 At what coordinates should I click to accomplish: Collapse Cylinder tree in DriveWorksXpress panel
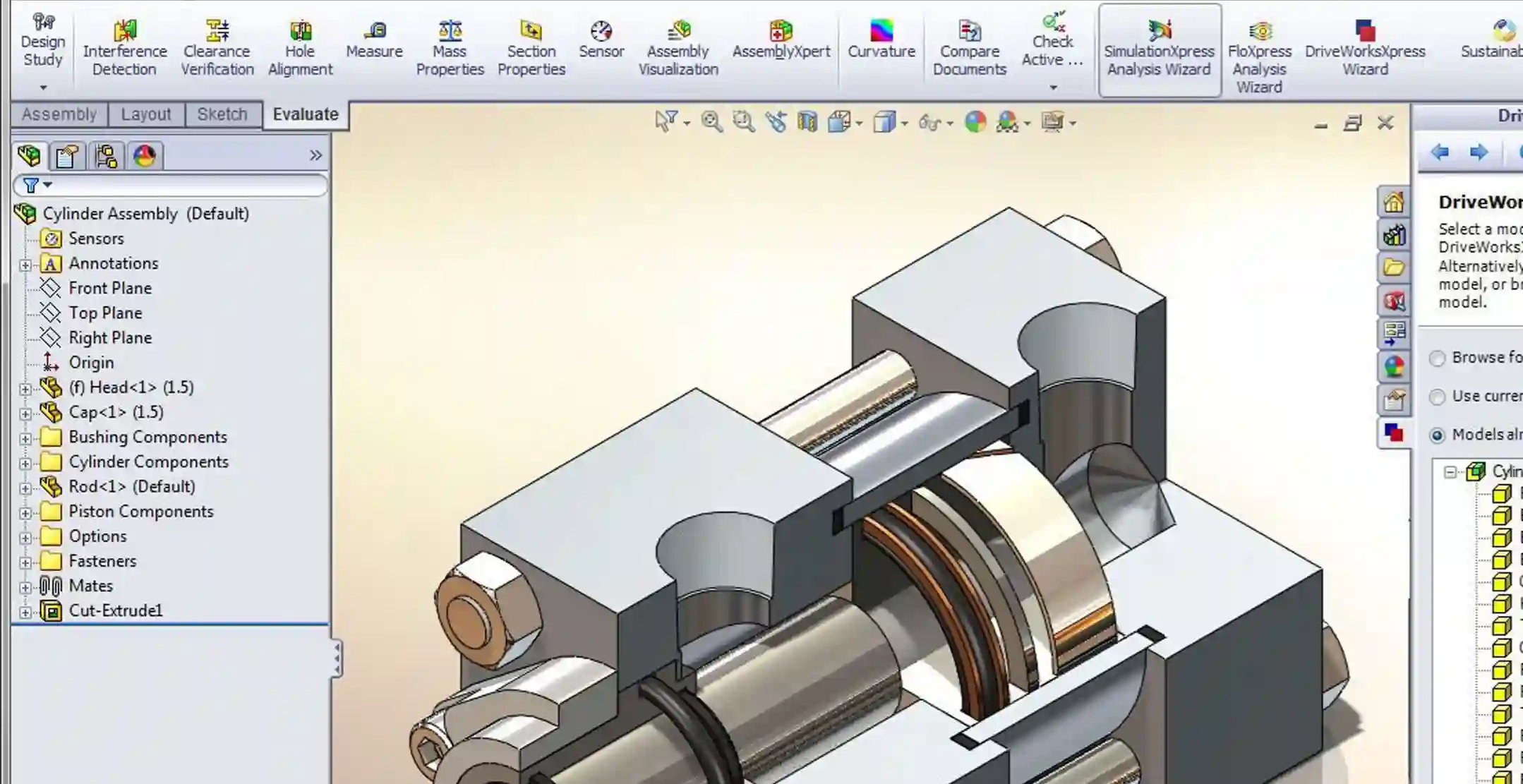pyautogui.click(x=1450, y=472)
